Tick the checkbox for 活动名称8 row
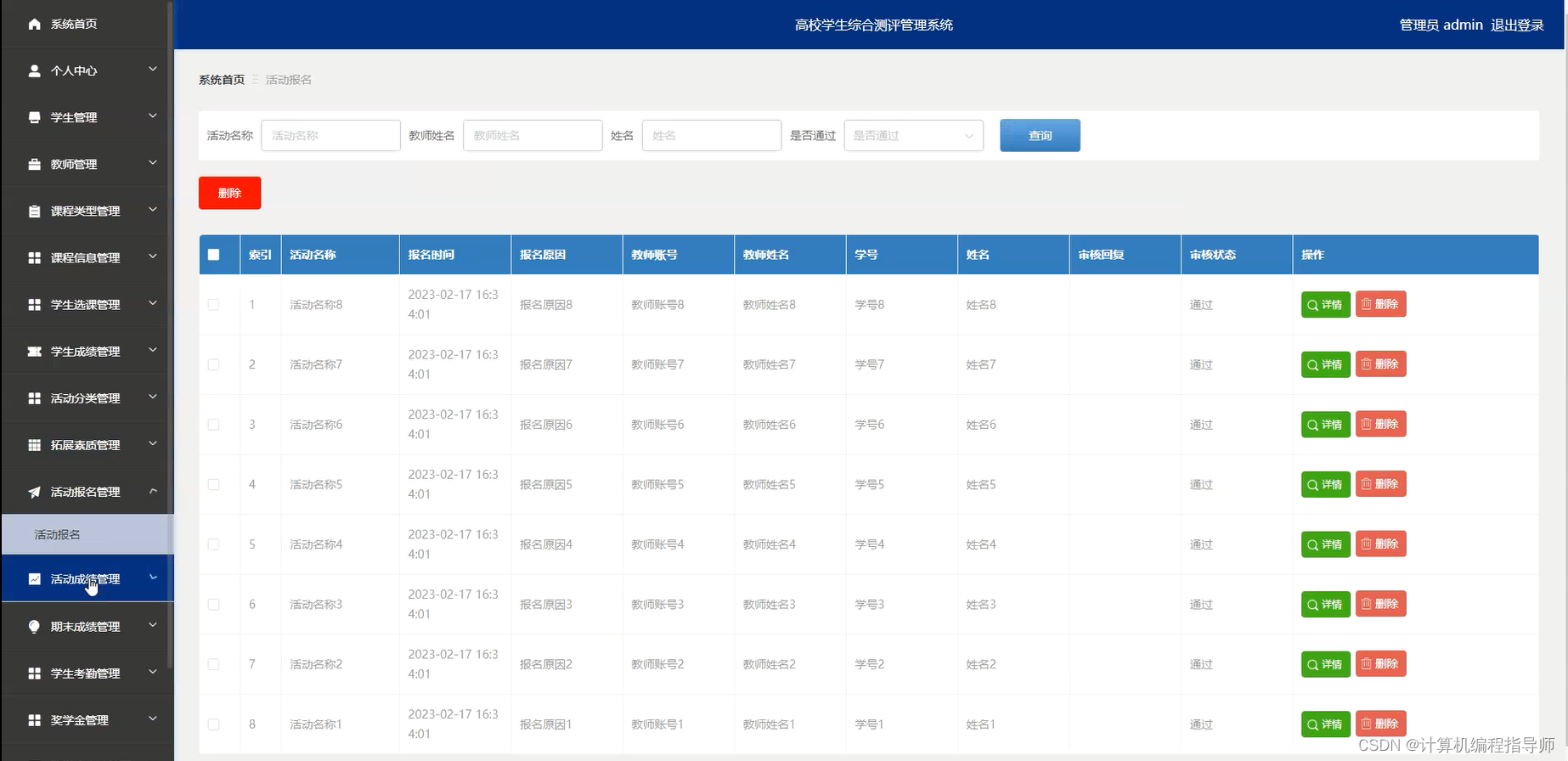This screenshot has height=761, width=1568. coord(213,304)
